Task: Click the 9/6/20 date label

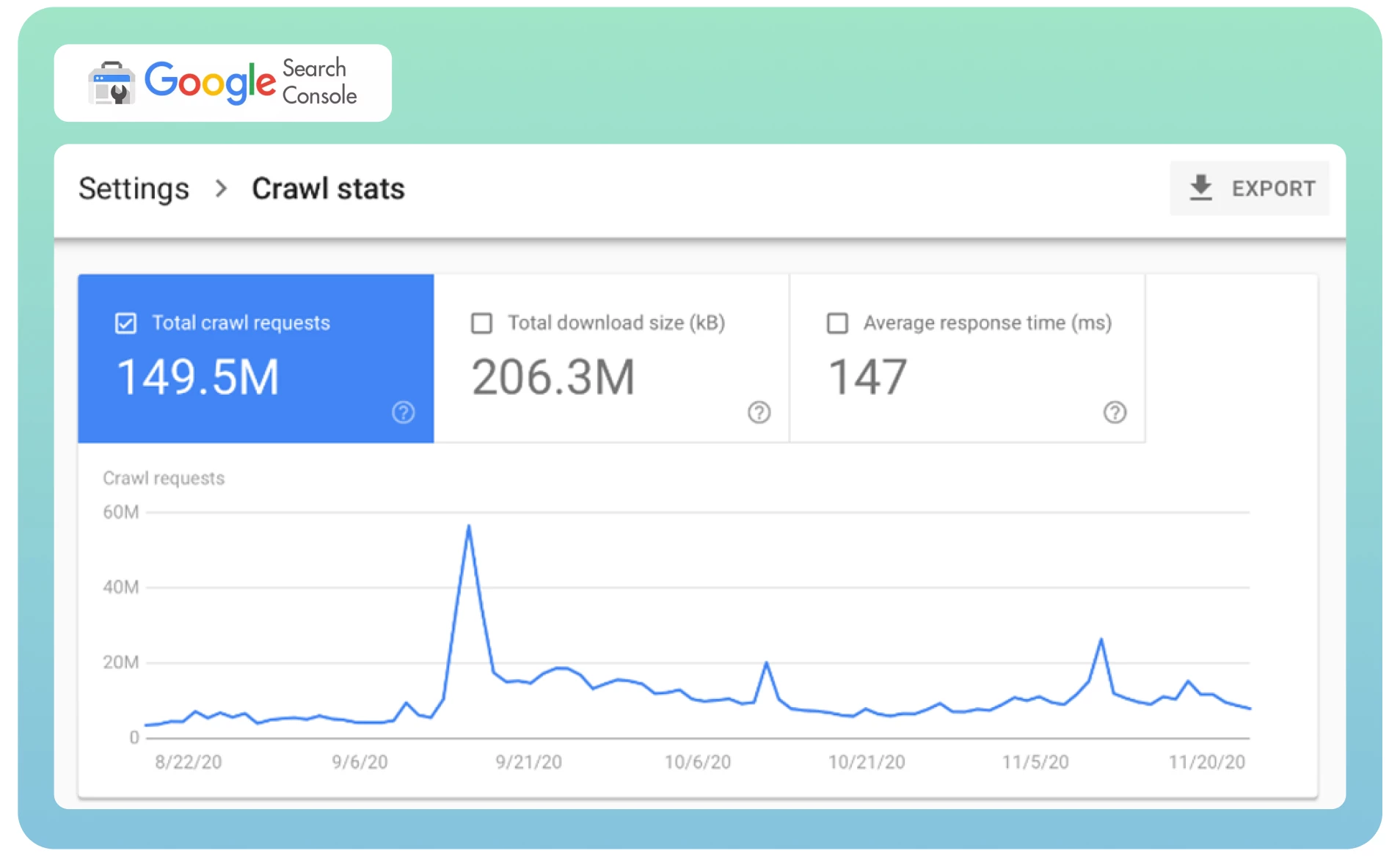Action: 360,762
